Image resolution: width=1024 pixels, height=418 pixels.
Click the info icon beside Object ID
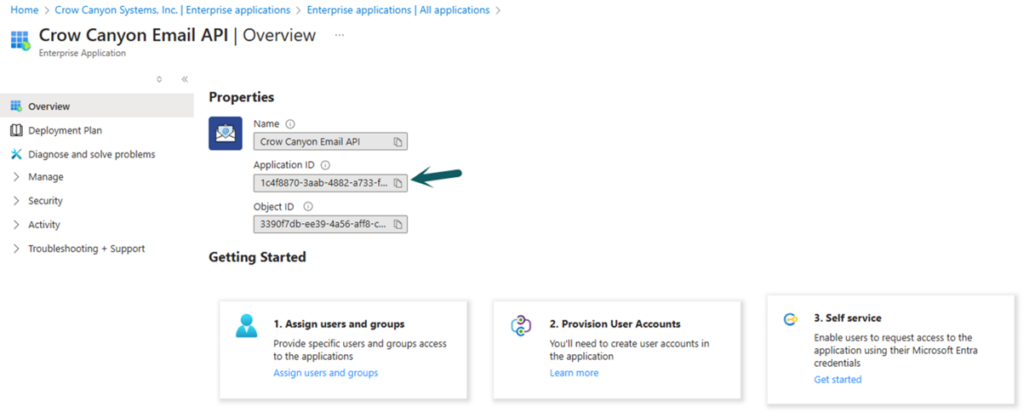point(307,206)
